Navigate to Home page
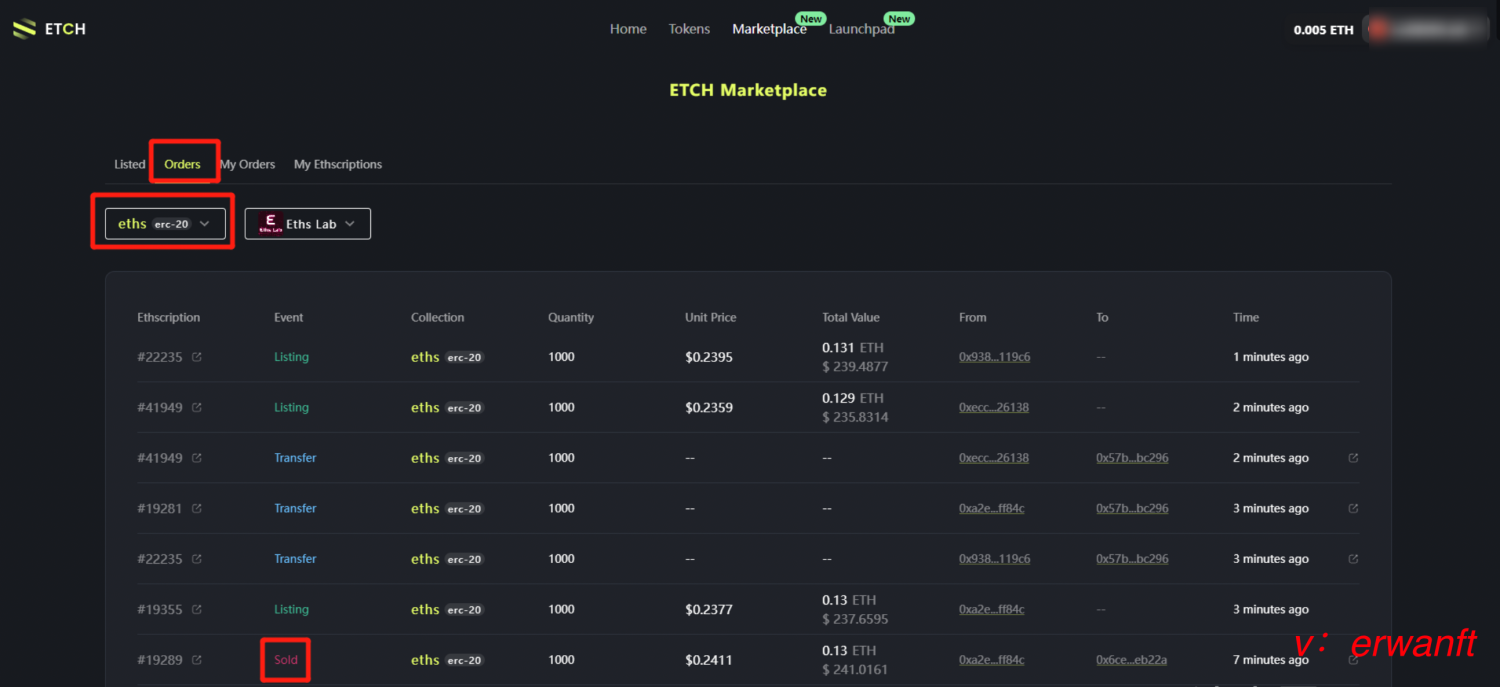The width and height of the screenshot is (1500, 687). [628, 29]
